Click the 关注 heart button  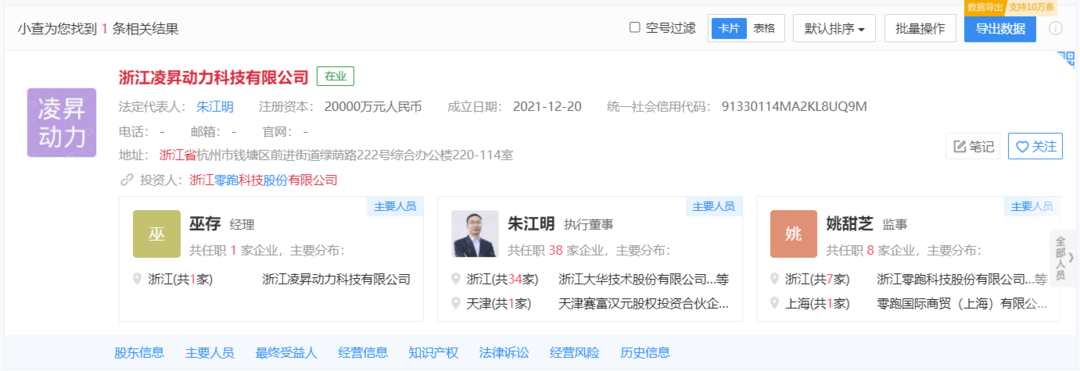pyautogui.click(x=1035, y=146)
